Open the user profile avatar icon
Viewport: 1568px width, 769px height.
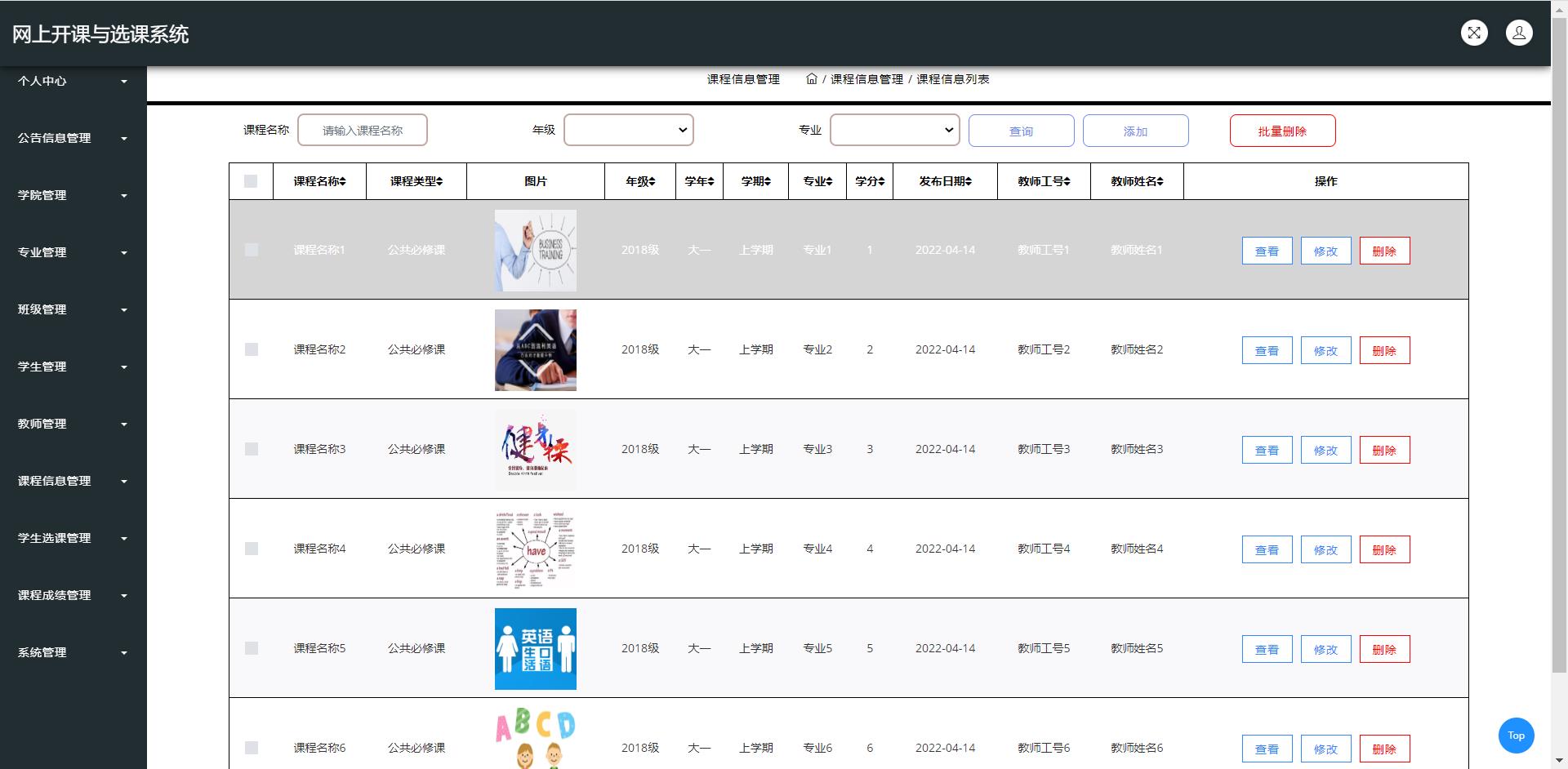[1519, 33]
